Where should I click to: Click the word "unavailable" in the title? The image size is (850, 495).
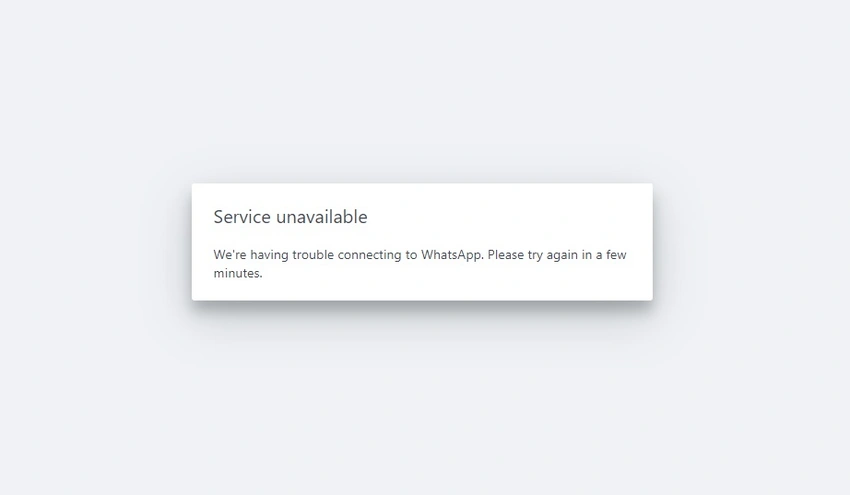[322, 217]
